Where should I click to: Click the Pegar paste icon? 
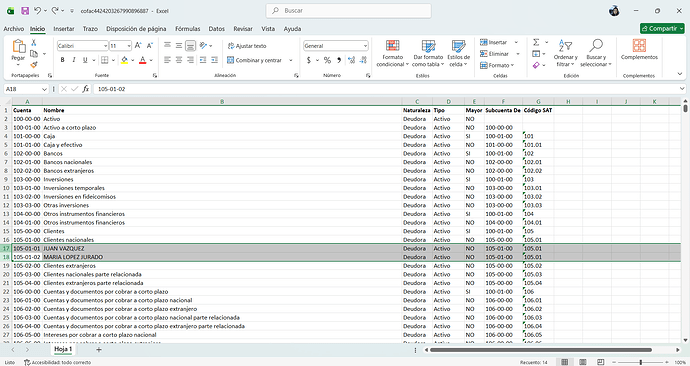(18, 46)
